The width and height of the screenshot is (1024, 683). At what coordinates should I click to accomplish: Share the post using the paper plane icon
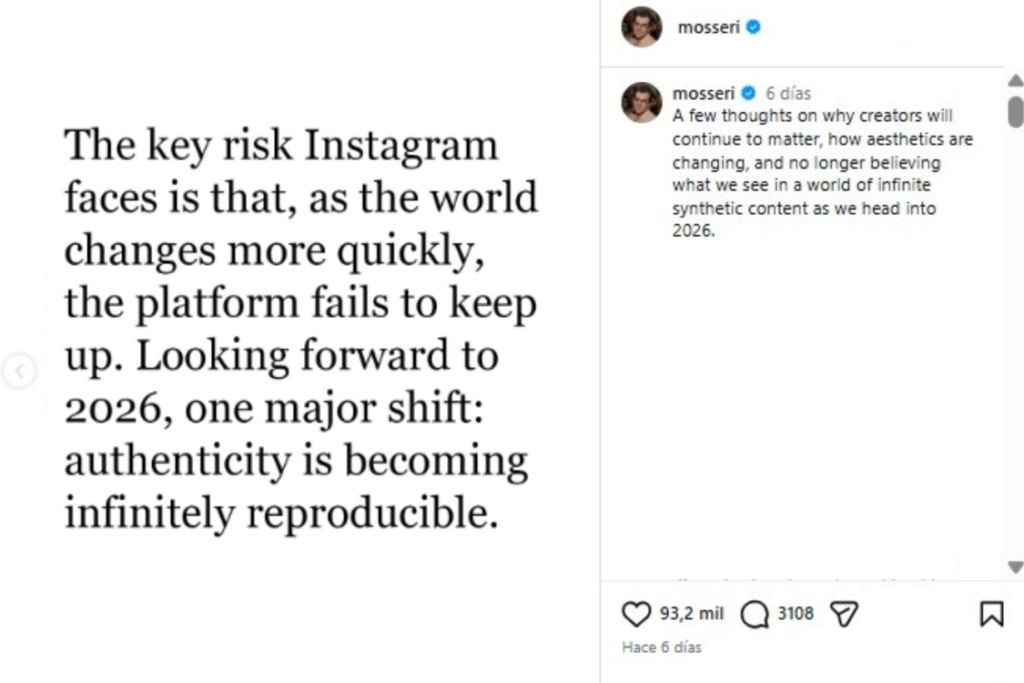[x=845, y=613]
